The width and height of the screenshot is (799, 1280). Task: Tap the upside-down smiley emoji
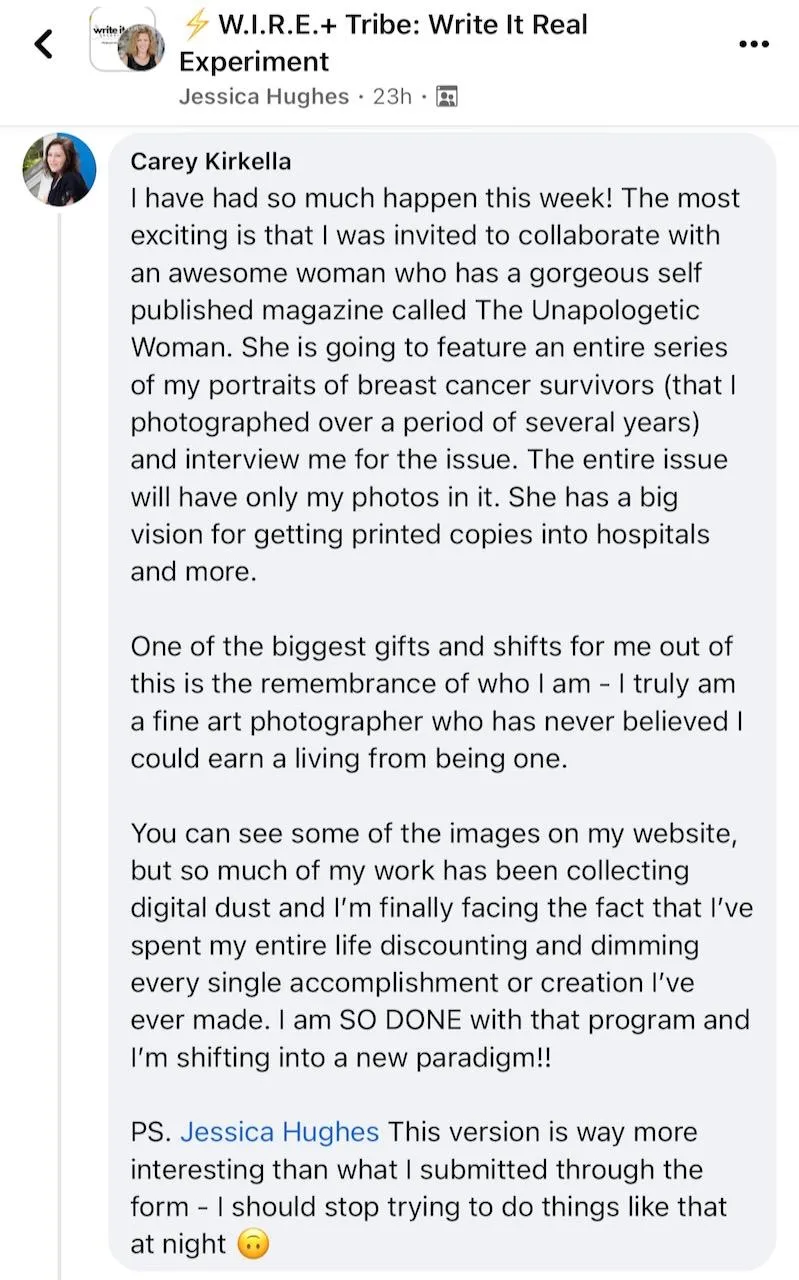[254, 1245]
